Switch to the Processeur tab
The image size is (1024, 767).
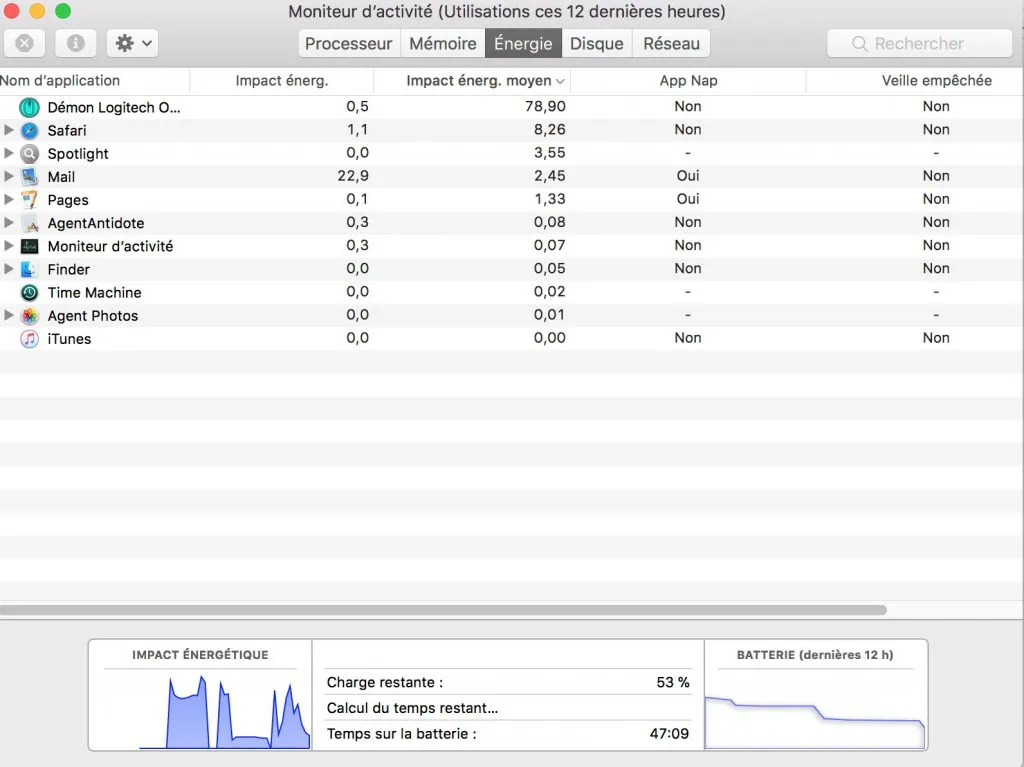click(x=348, y=43)
